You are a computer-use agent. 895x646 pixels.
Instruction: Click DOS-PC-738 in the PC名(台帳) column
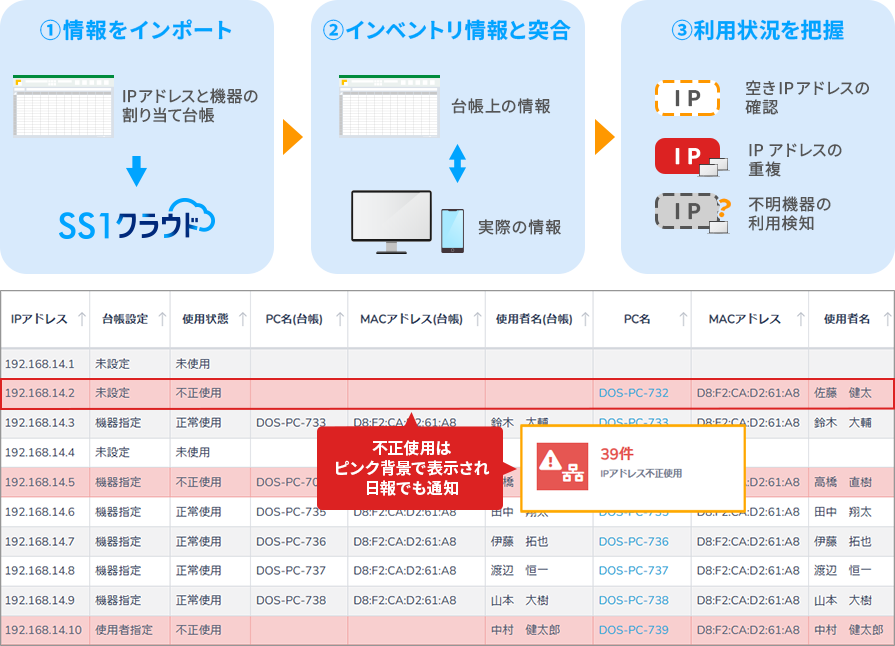coord(291,600)
